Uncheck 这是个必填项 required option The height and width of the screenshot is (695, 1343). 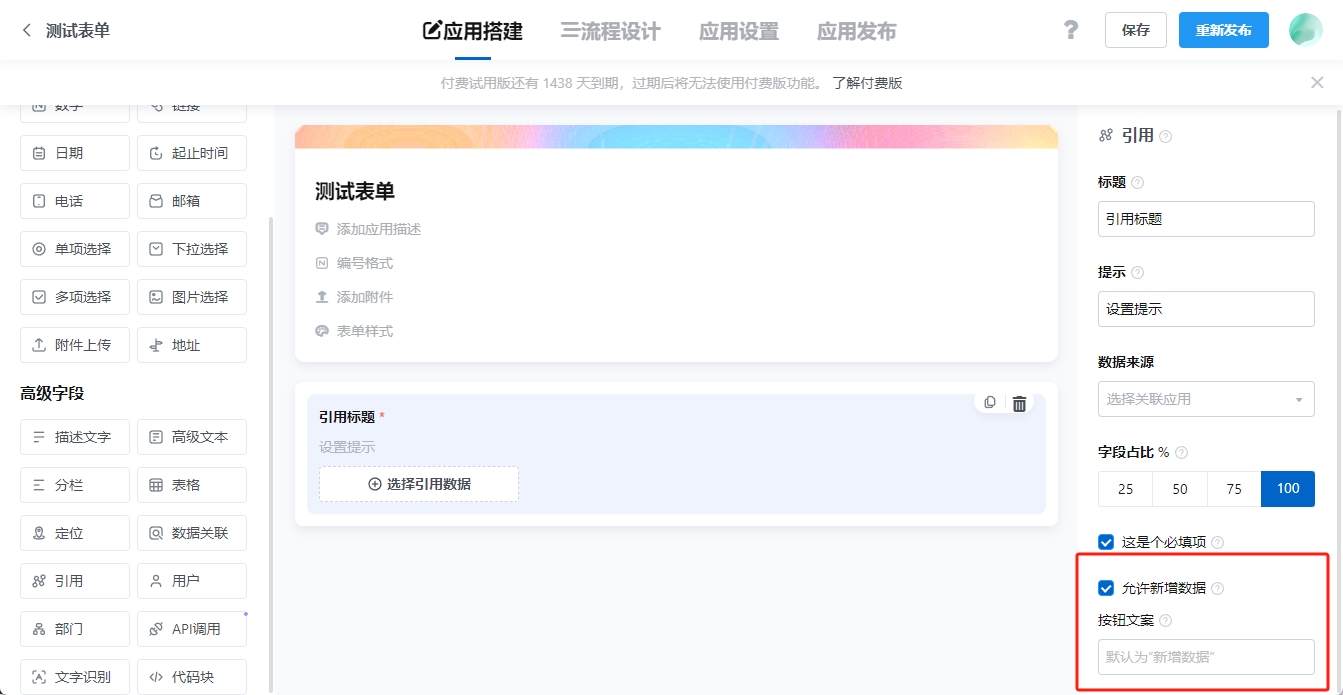1105,541
